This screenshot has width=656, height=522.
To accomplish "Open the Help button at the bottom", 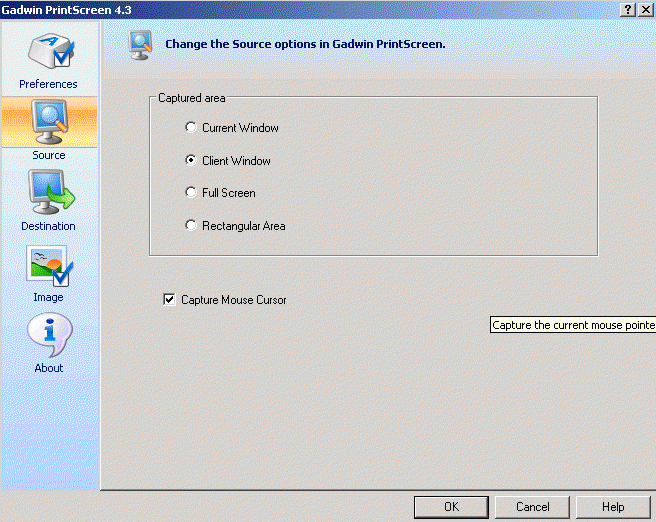I will pyautogui.click(x=613, y=507).
